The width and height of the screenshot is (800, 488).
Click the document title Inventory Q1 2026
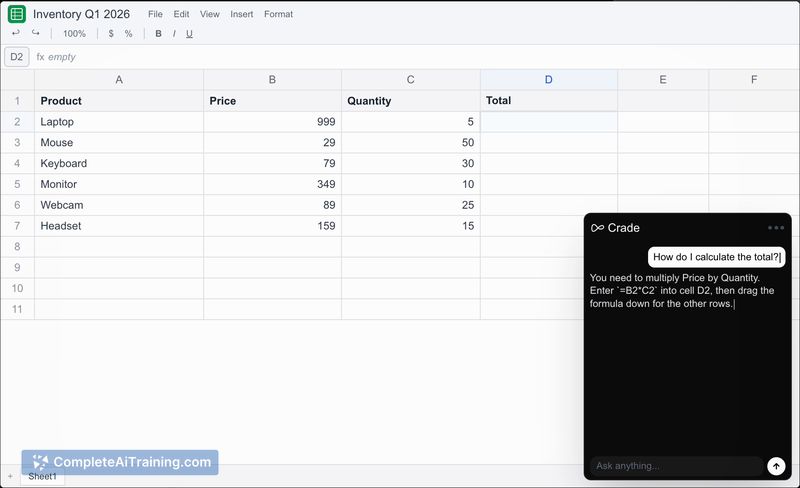(x=82, y=14)
